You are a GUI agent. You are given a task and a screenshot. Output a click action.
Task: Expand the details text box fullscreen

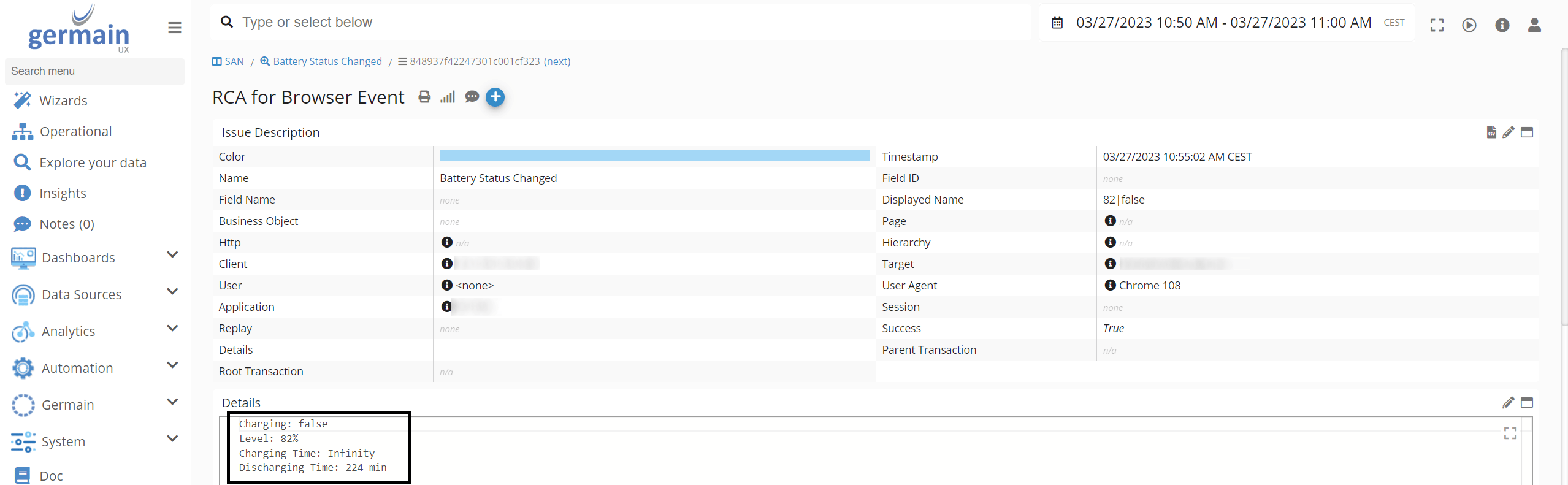pyautogui.click(x=1510, y=433)
